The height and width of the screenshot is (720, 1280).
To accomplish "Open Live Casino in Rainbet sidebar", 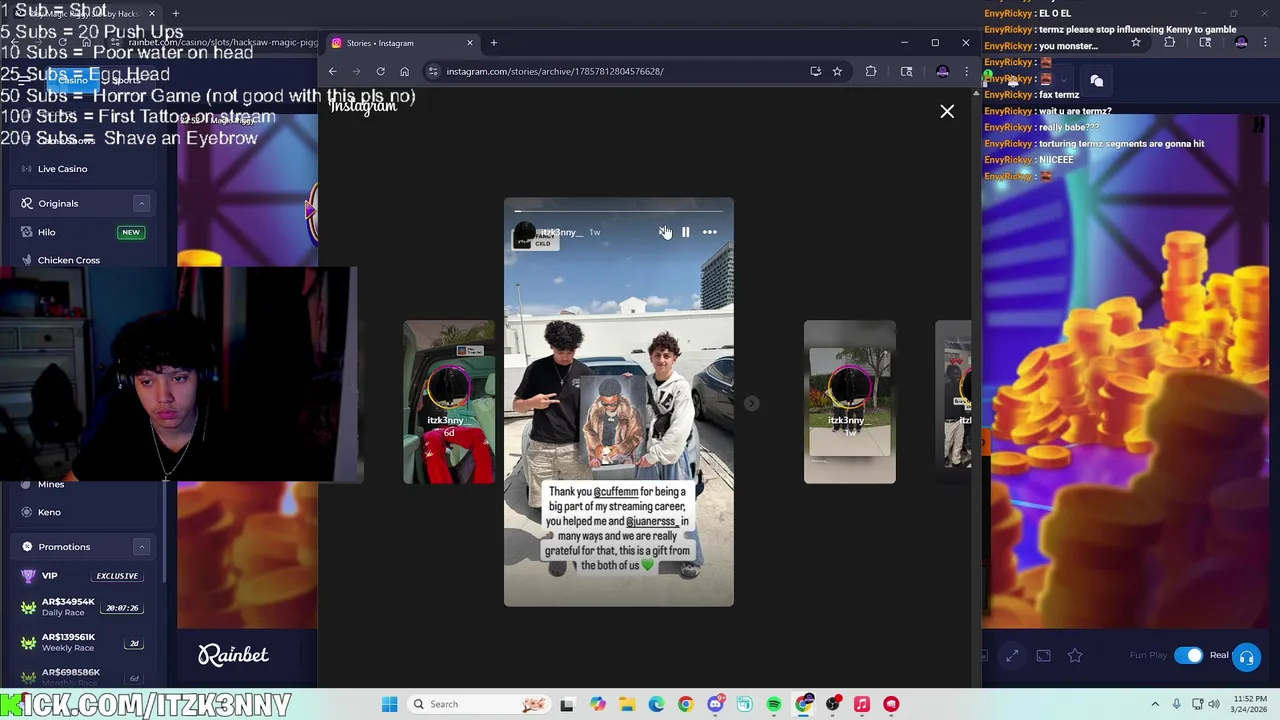I will 62,169.
